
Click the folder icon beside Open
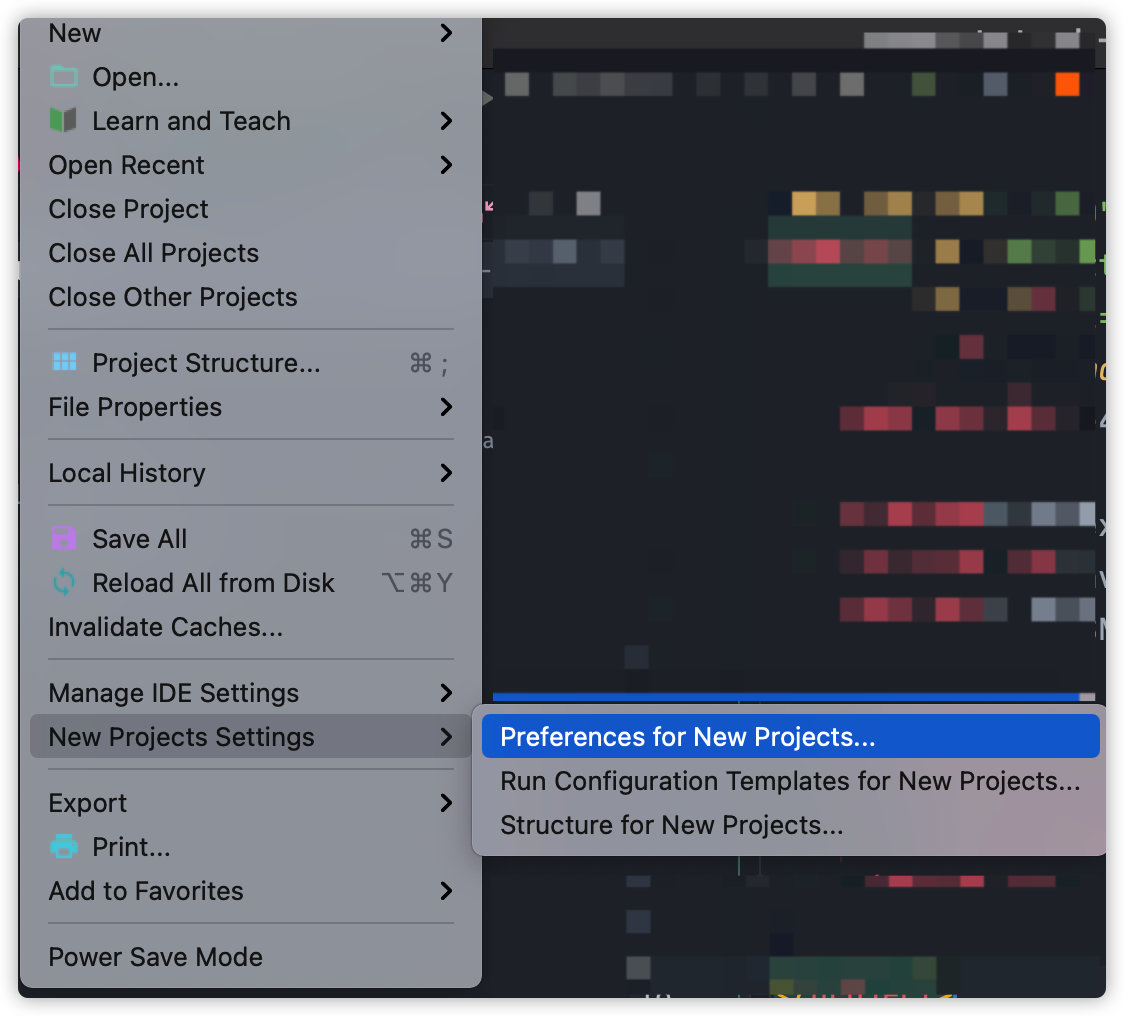64,77
